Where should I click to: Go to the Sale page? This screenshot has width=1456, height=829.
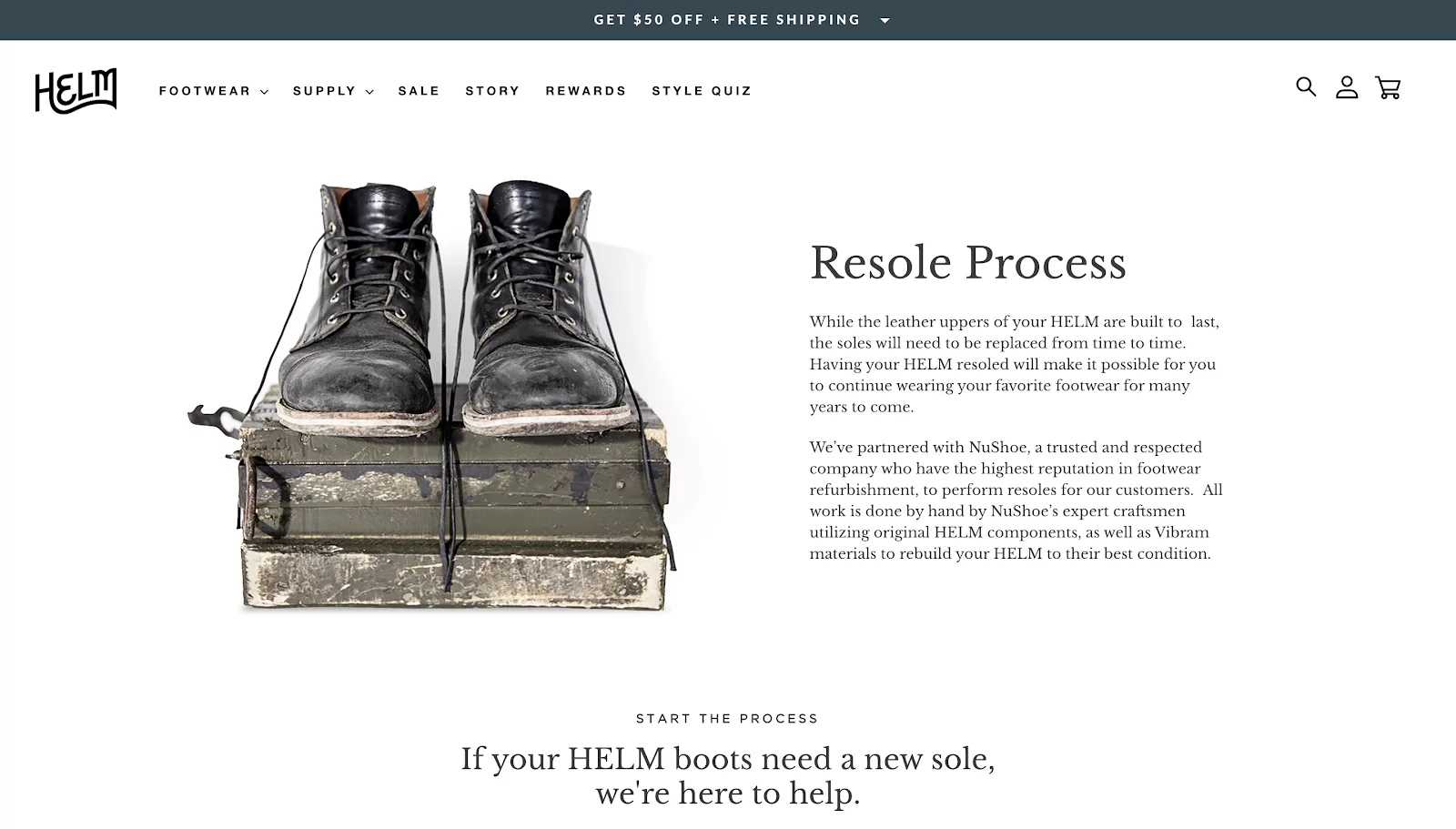tap(419, 91)
